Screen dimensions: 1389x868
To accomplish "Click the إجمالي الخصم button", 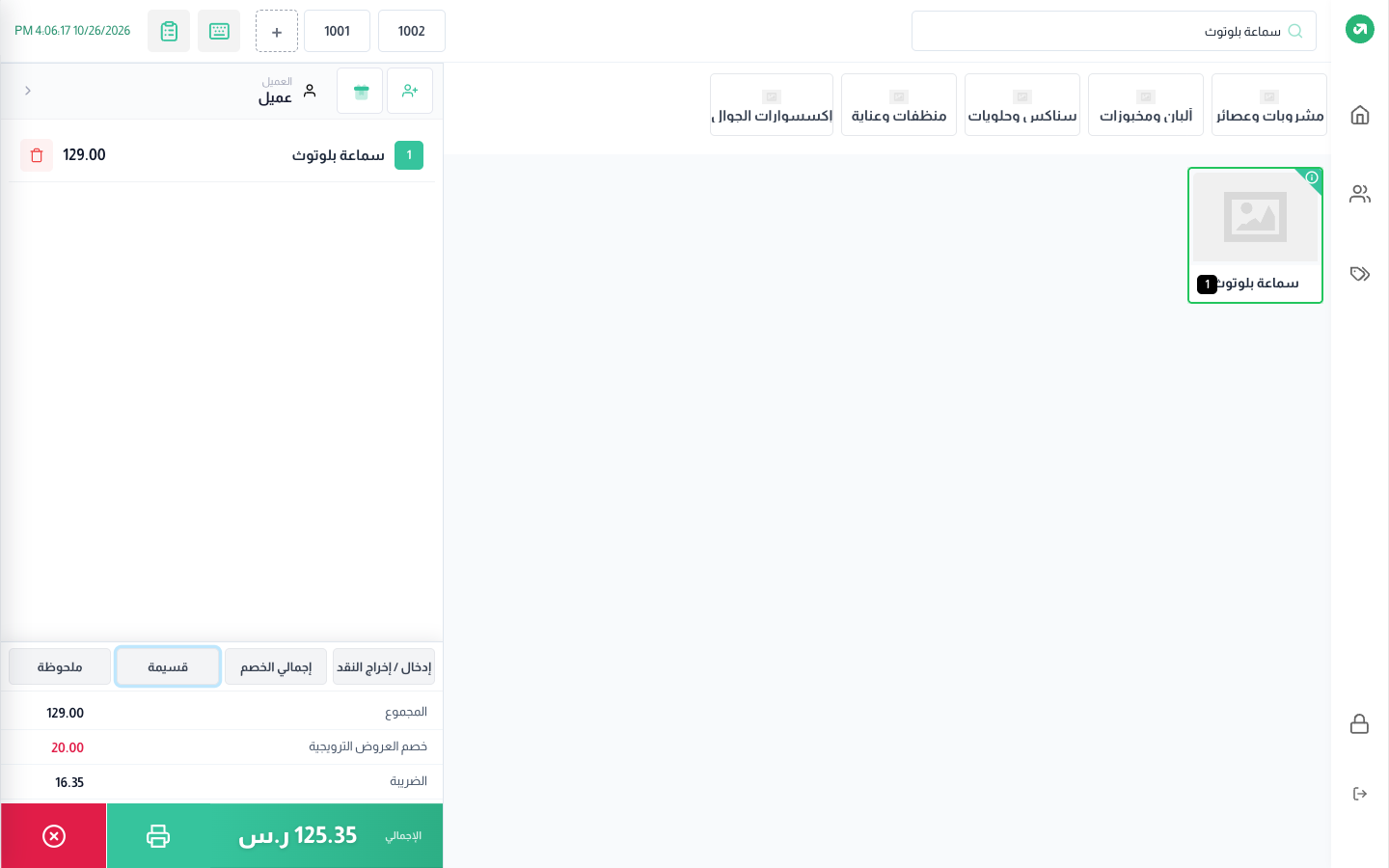I will tap(276, 666).
